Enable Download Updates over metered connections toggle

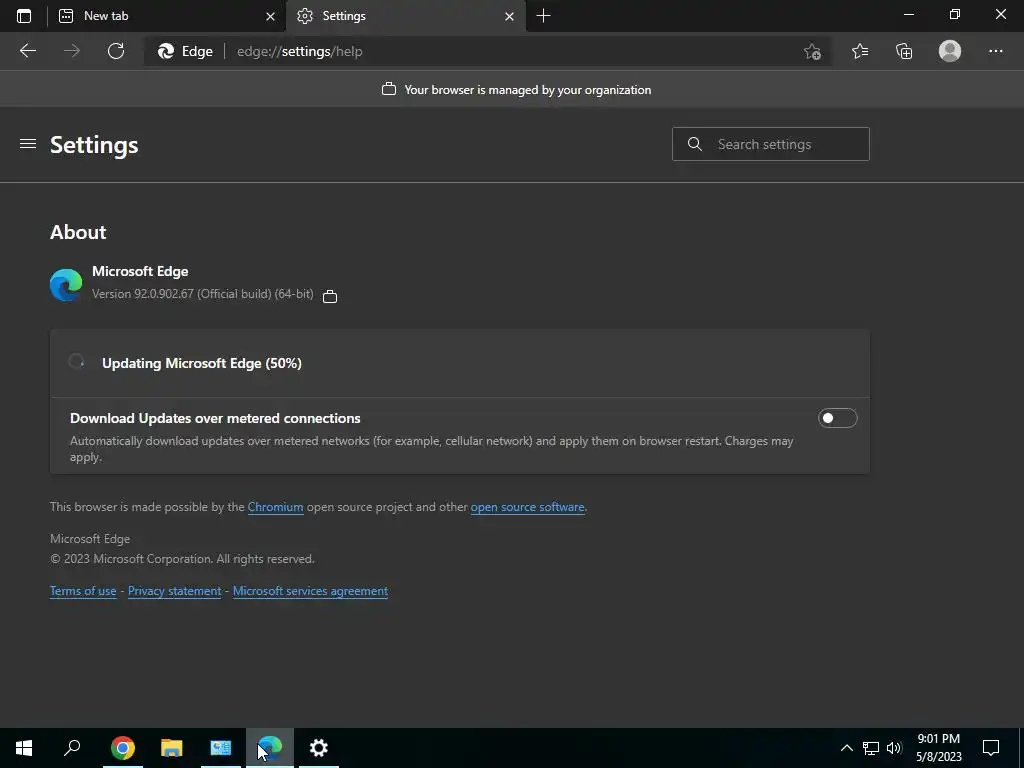point(837,418)
